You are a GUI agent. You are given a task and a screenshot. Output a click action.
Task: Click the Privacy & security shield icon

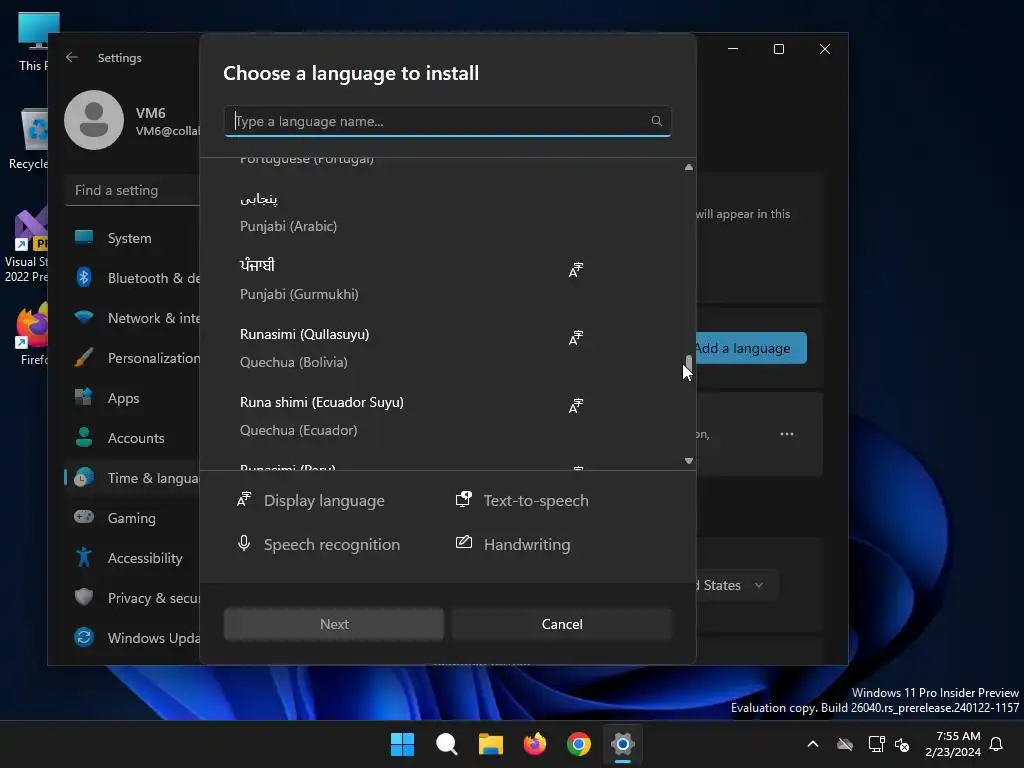[84, 597]
